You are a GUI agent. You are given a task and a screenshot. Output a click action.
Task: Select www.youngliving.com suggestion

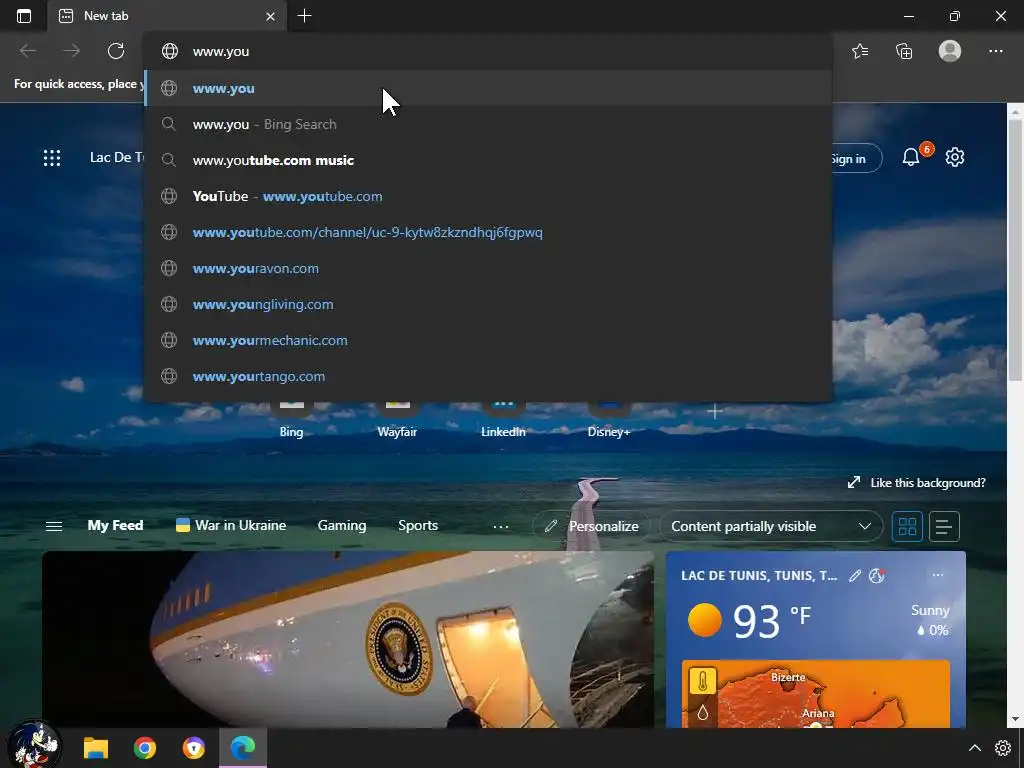tap(487, 304)
